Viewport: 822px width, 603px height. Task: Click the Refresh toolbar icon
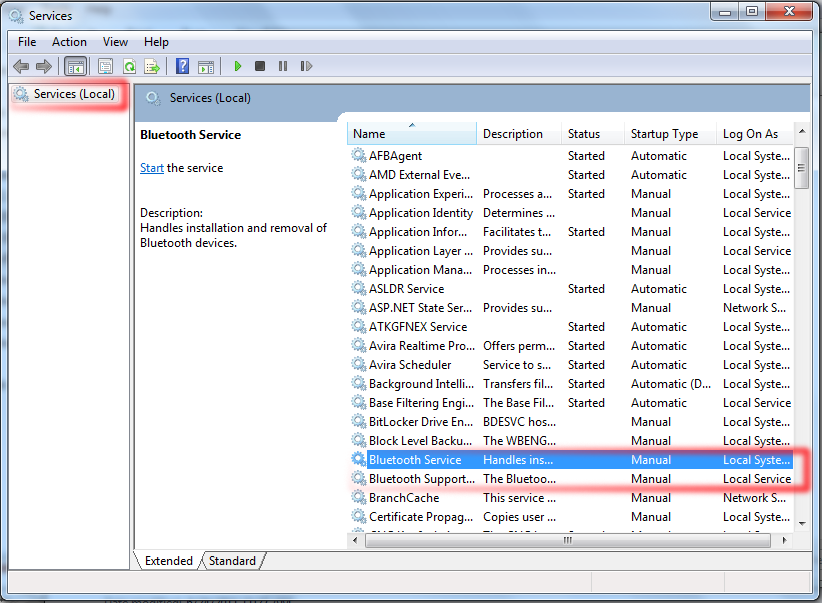129,67
